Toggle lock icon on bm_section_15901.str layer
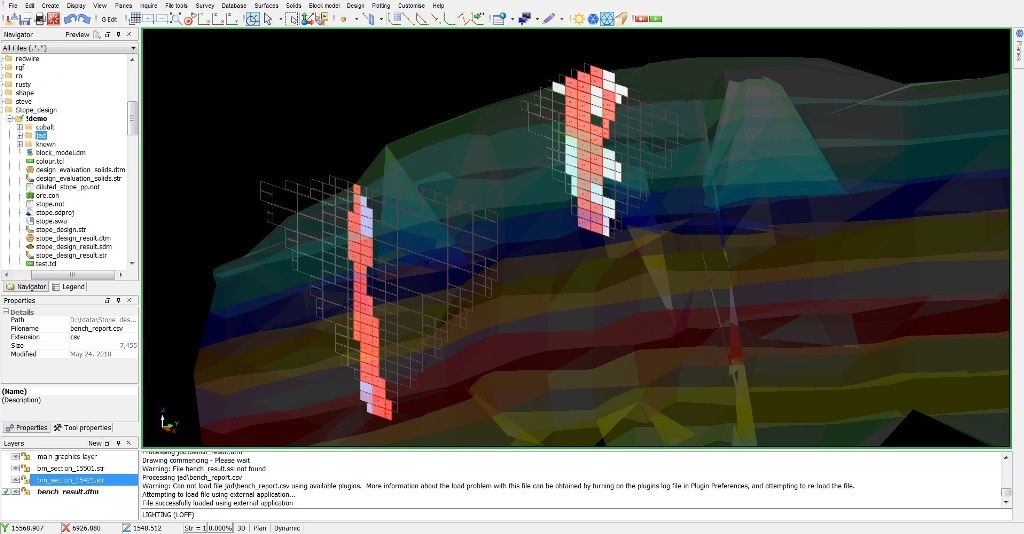This screenshot has height=534, width=1024. (26, 468)
